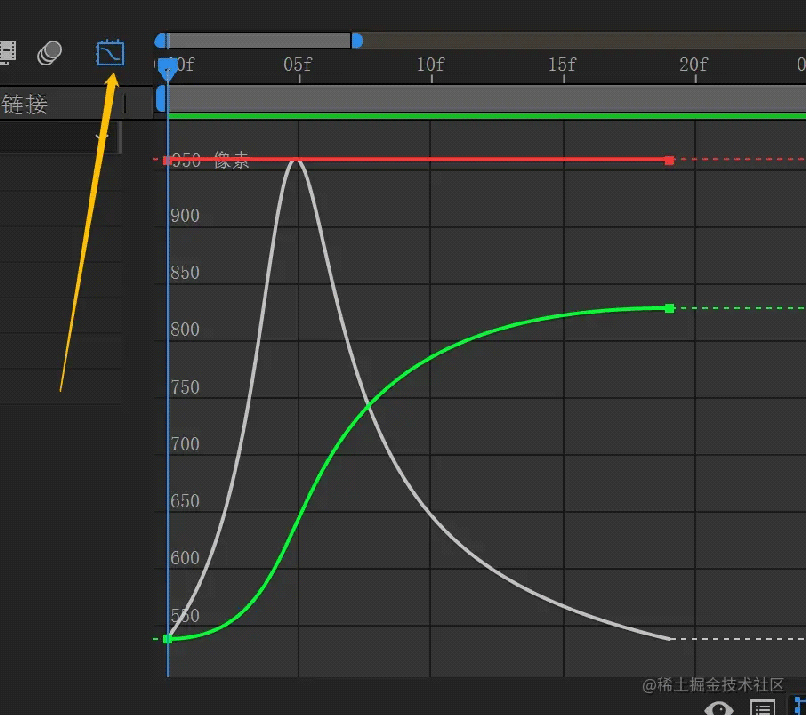Click the Motion Blur enable icon
Screen dimensions: 806x715
[x=49, y=53]
